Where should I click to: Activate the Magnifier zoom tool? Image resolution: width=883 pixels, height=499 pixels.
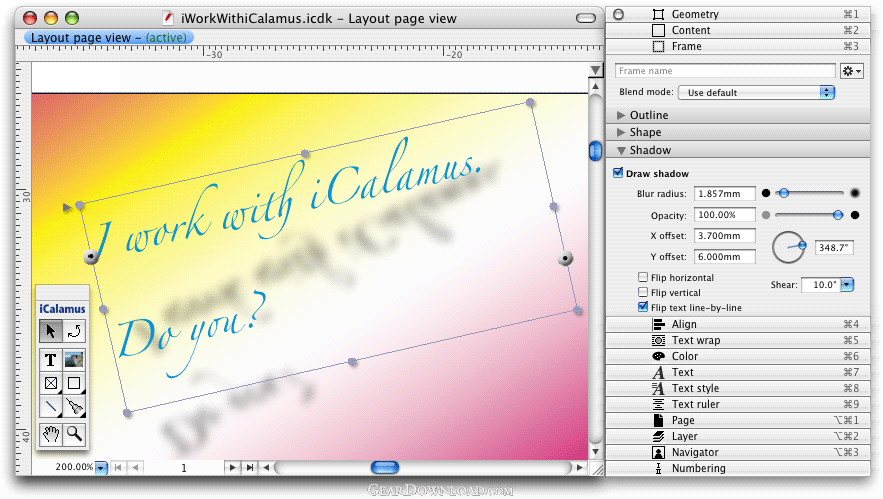point(74,434)
